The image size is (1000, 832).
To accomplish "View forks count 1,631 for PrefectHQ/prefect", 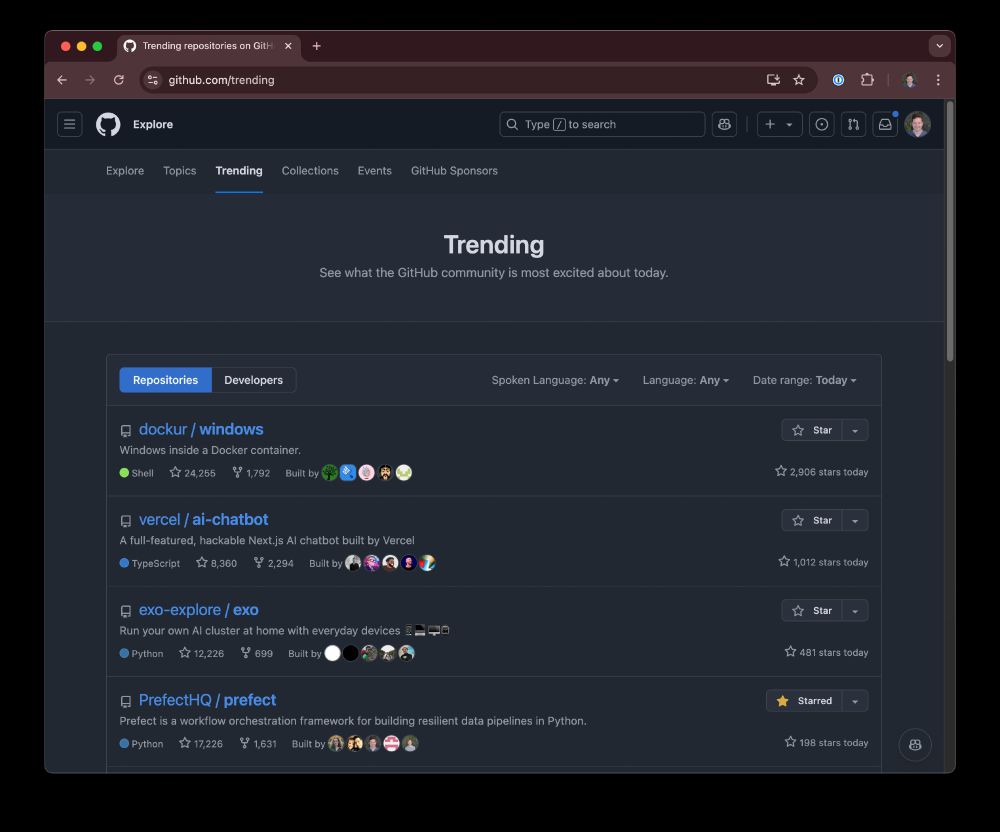I will click(258, 743).
